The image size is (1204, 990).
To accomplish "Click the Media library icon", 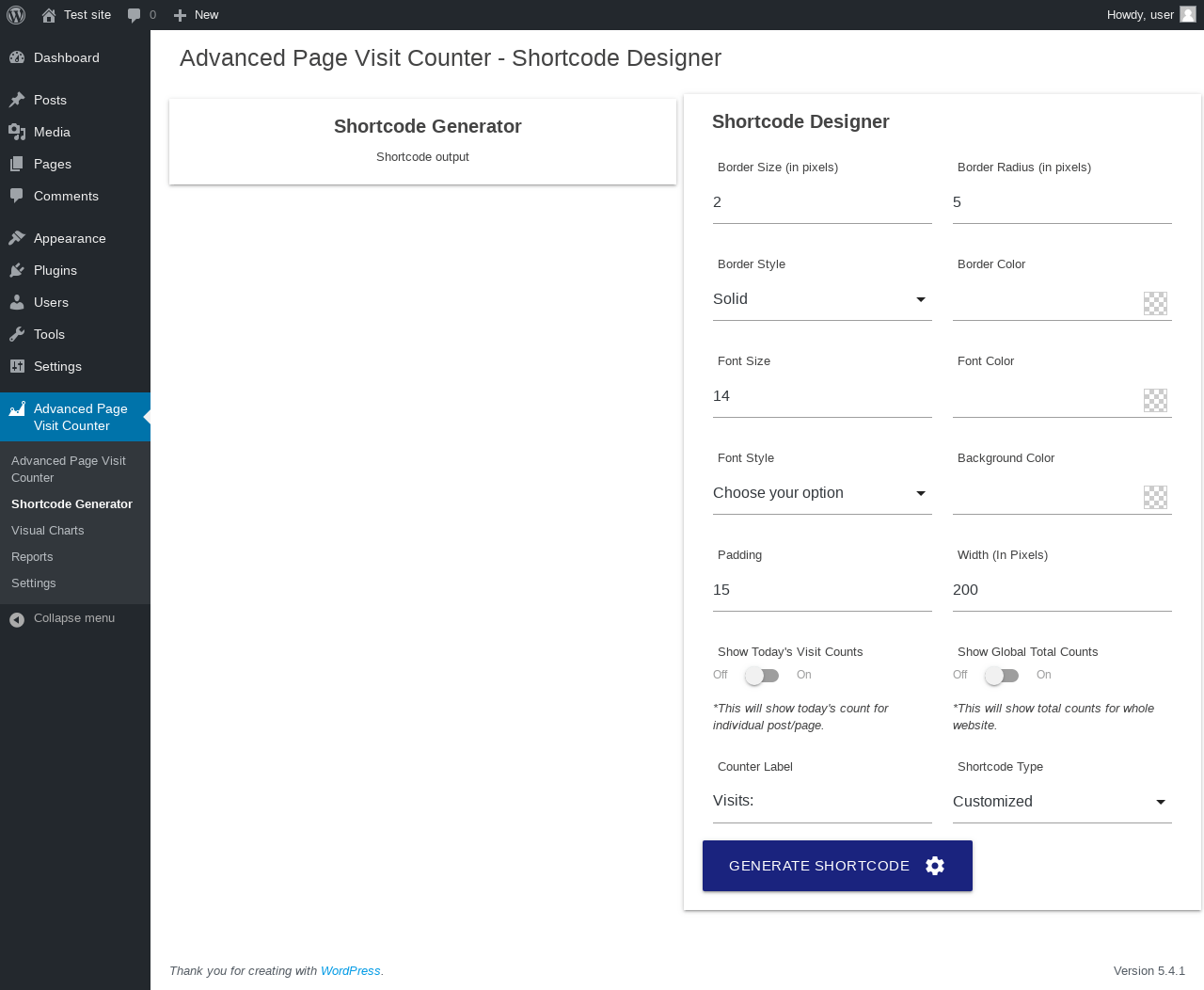I will tap(17, 132).
